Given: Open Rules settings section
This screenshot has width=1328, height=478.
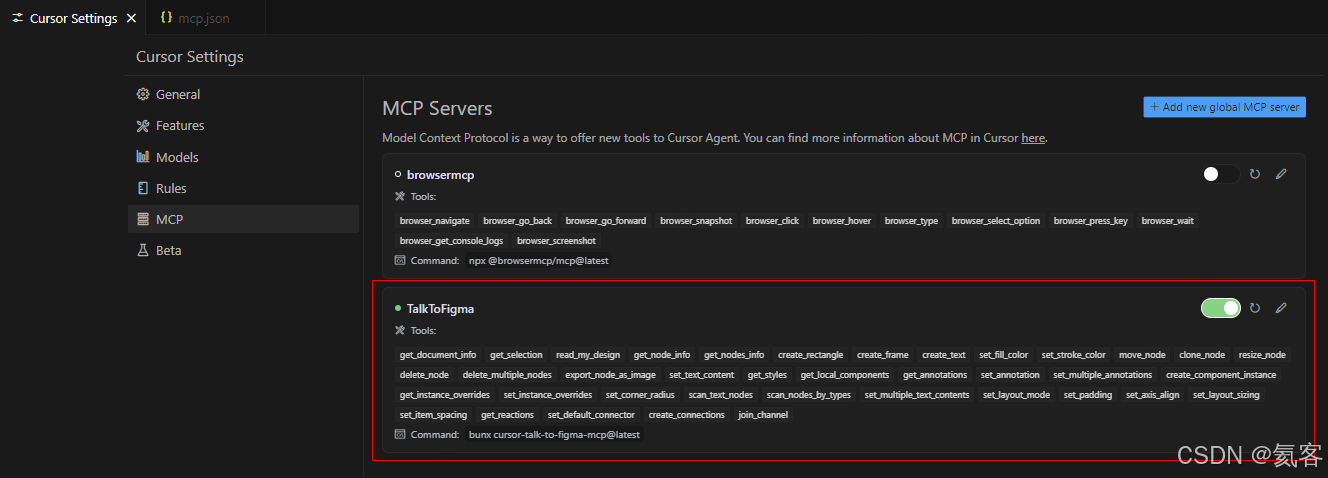Looking at the screenshot, I should [243, 188].
